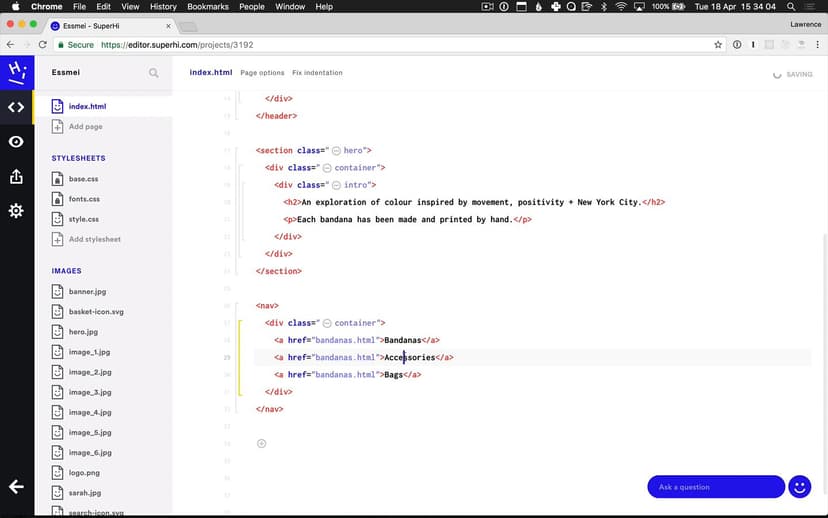
Task: Bookmark page with the star icon
Action: (718, 45)
